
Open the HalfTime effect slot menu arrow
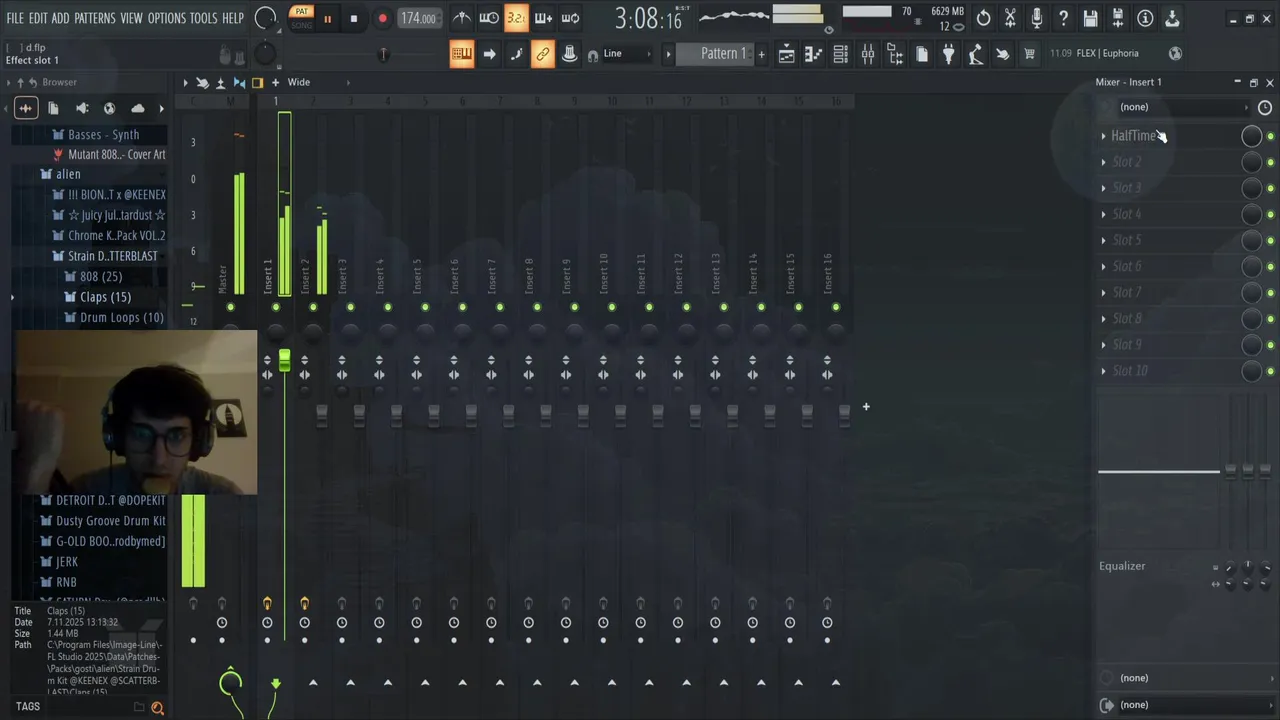[1104, 136]
